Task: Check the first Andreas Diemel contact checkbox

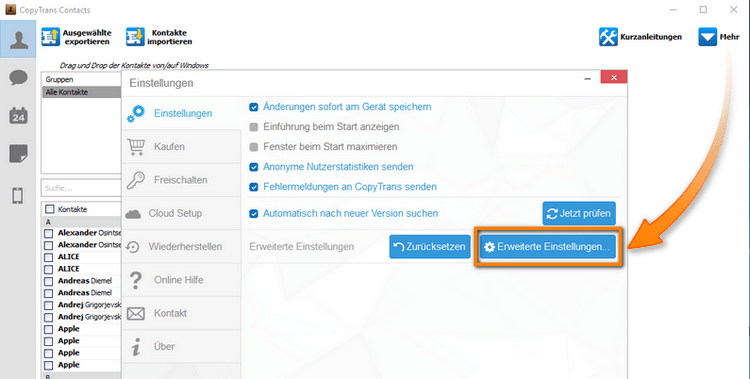Action: click(x=48, y=281)
